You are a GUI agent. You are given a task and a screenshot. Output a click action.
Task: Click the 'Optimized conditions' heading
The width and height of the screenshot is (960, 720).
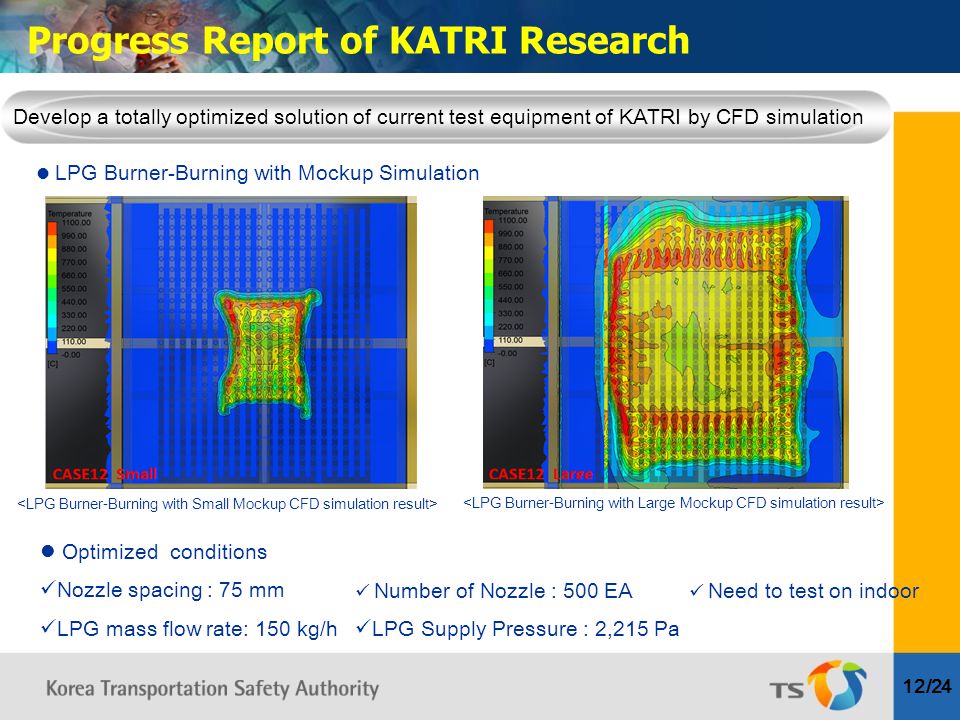click(x=164, y=552)
